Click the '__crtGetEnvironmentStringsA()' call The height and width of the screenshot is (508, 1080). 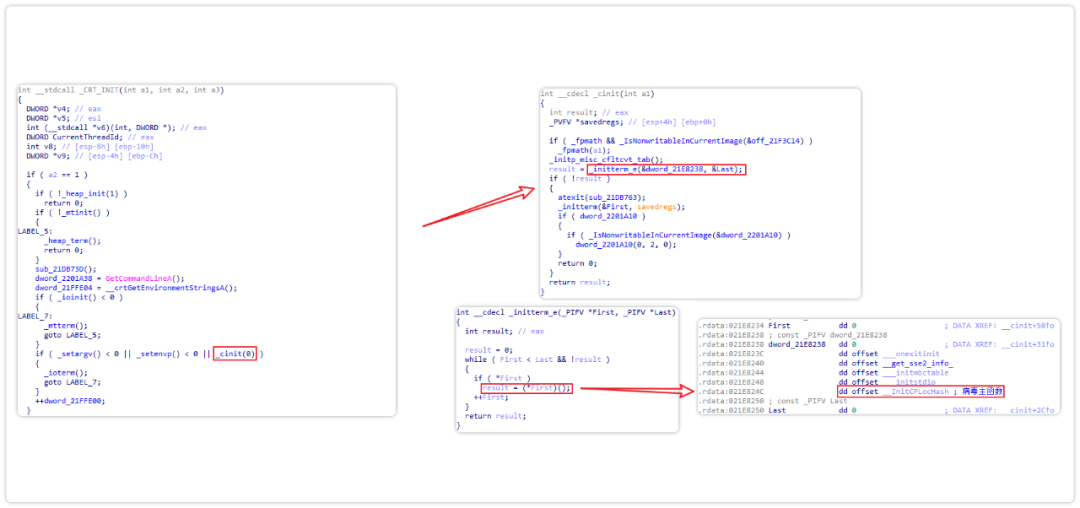tap(170, 288)
